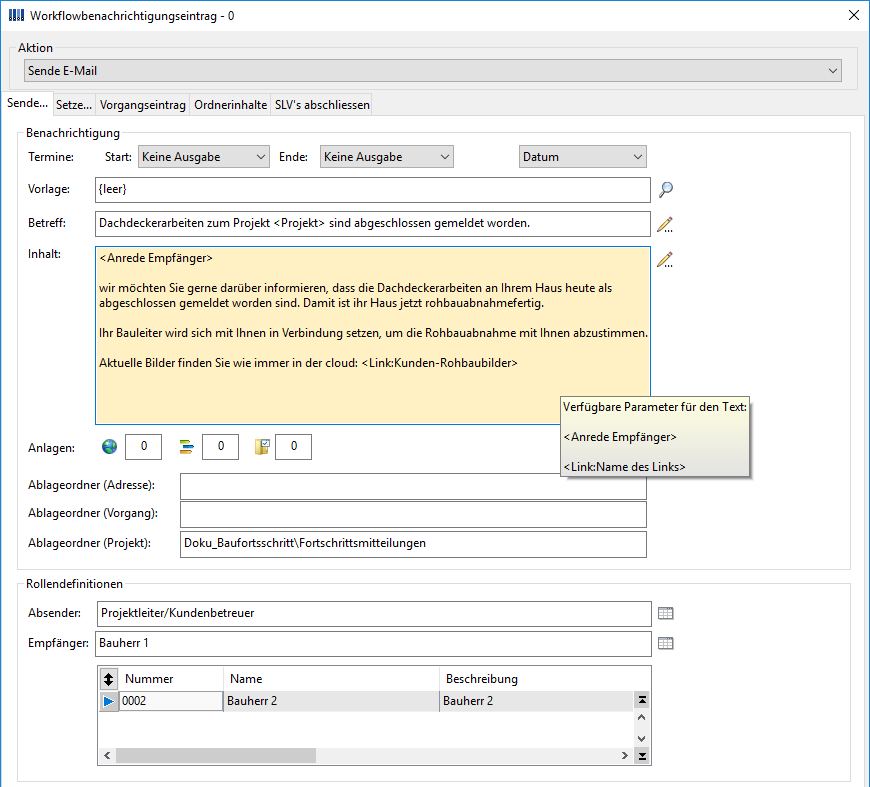870x787 pixels.
Task: Click the grid's vertical scroll down arrow
Action: pyautogui.click(x=642, y=739)
